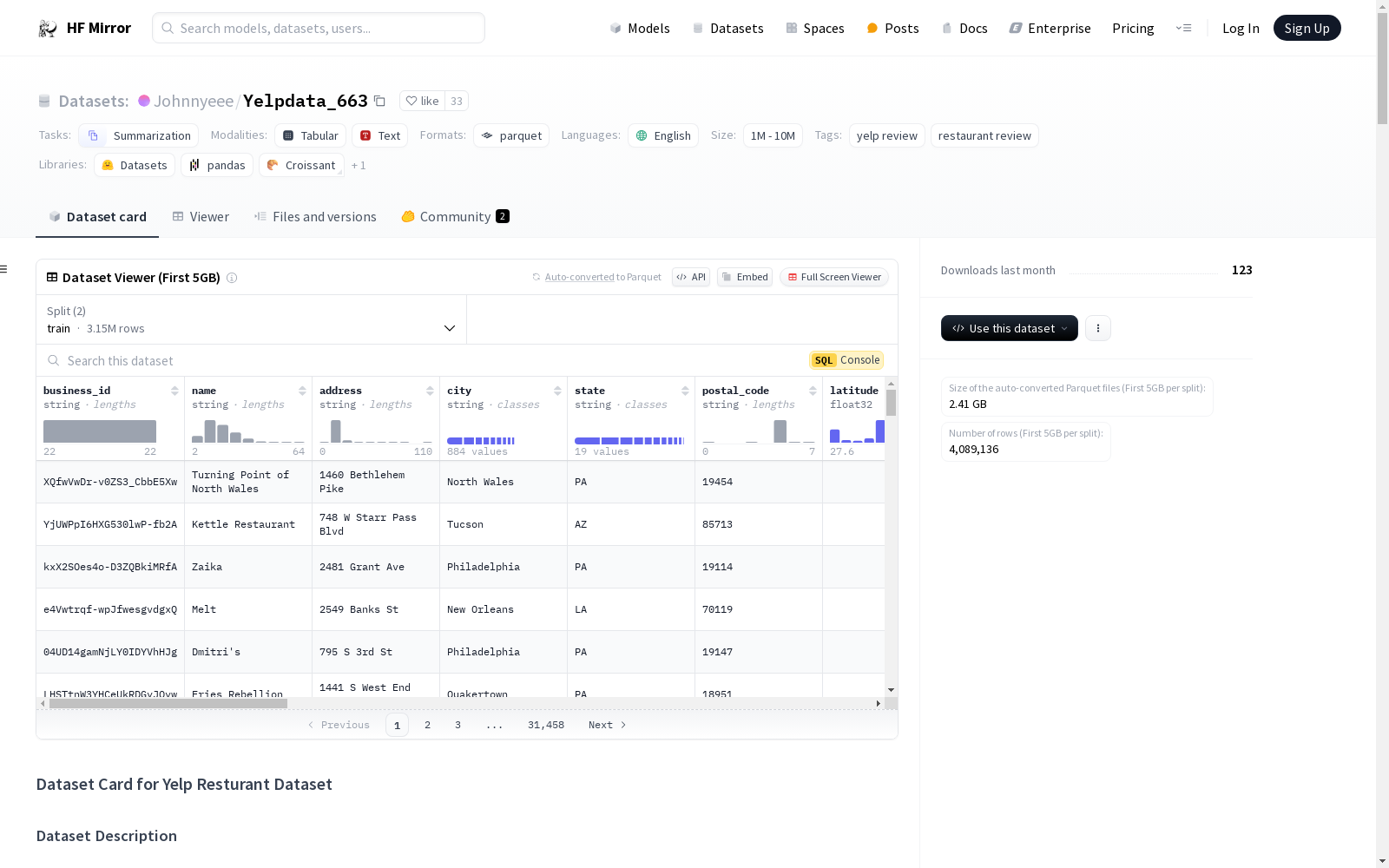Go to page 2 of the table
Image resolution: width=1389 pixels, height=868 pixels.
[427, 725]
